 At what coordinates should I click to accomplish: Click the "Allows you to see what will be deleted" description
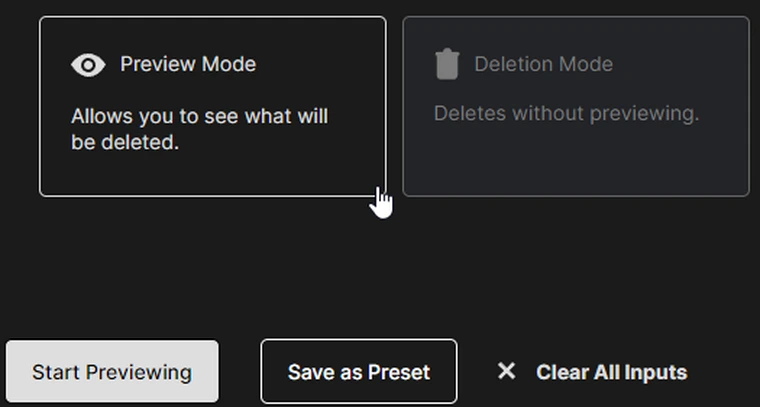click(199, 129)
